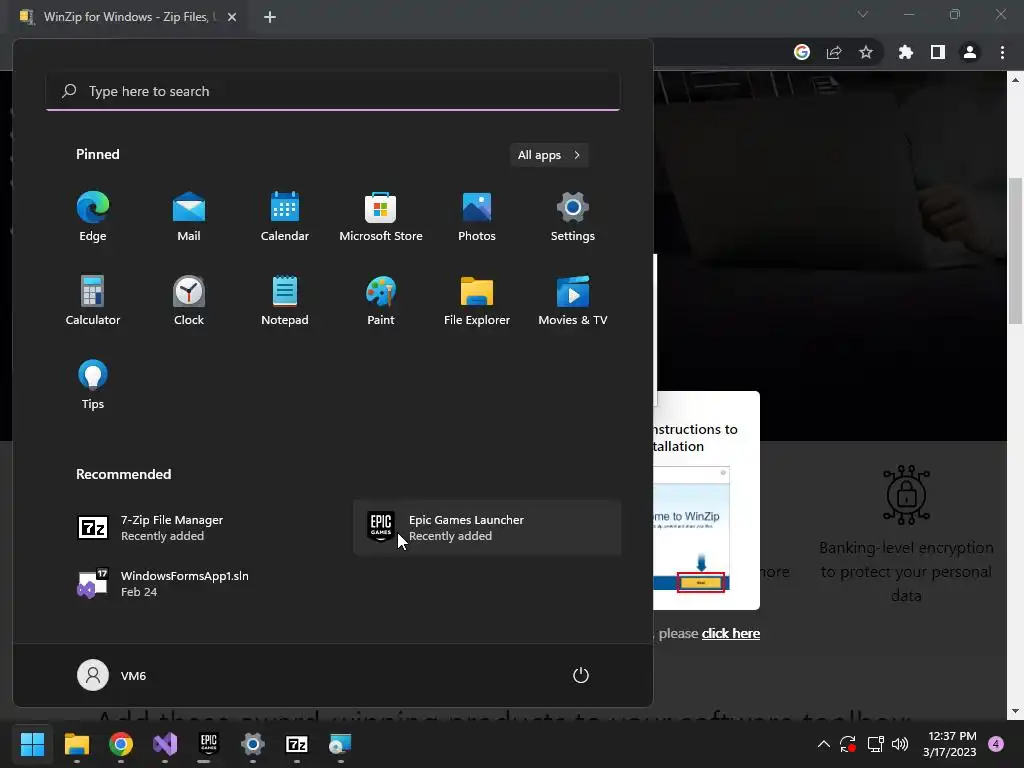
Task: Launch the Calculator app
Action: tap(93, 301)
